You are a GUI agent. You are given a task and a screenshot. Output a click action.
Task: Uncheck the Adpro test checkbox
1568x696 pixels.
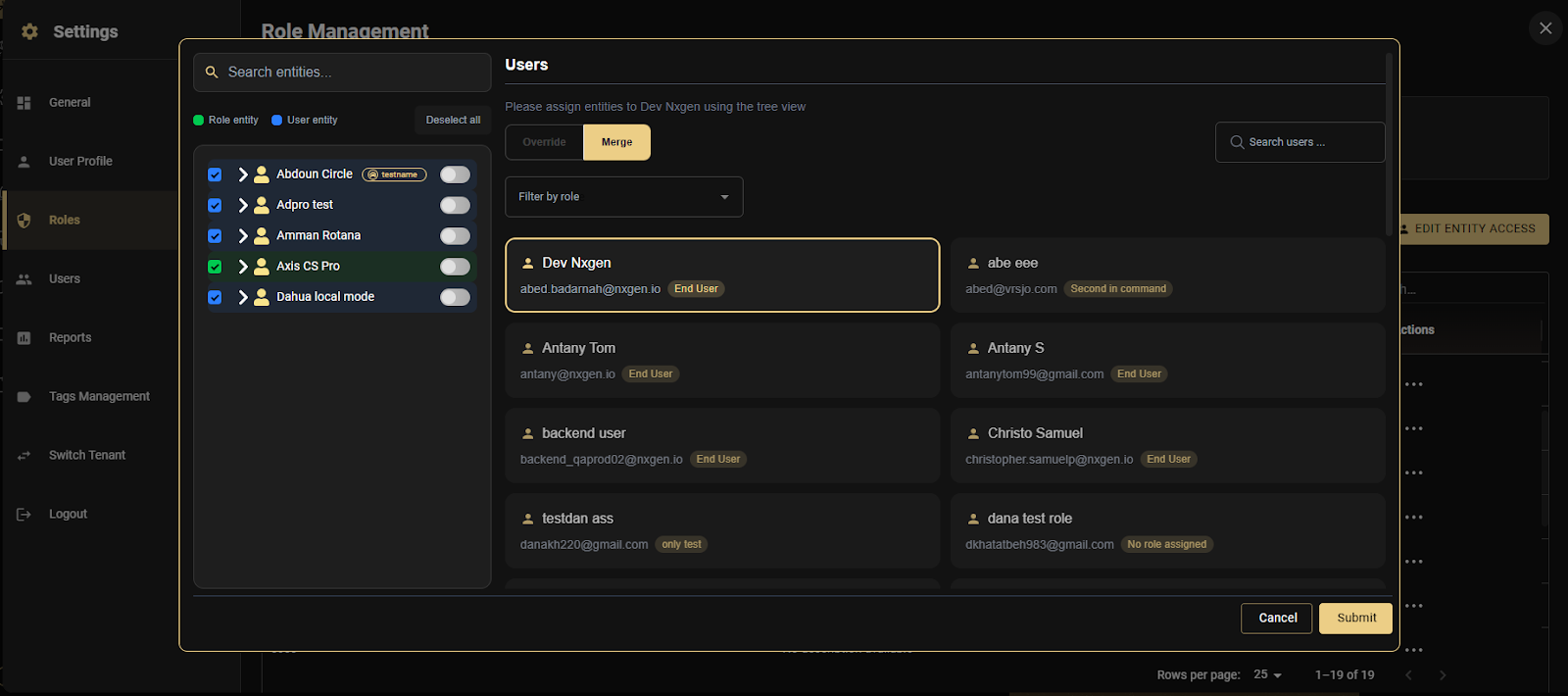(x=215, y=206)
